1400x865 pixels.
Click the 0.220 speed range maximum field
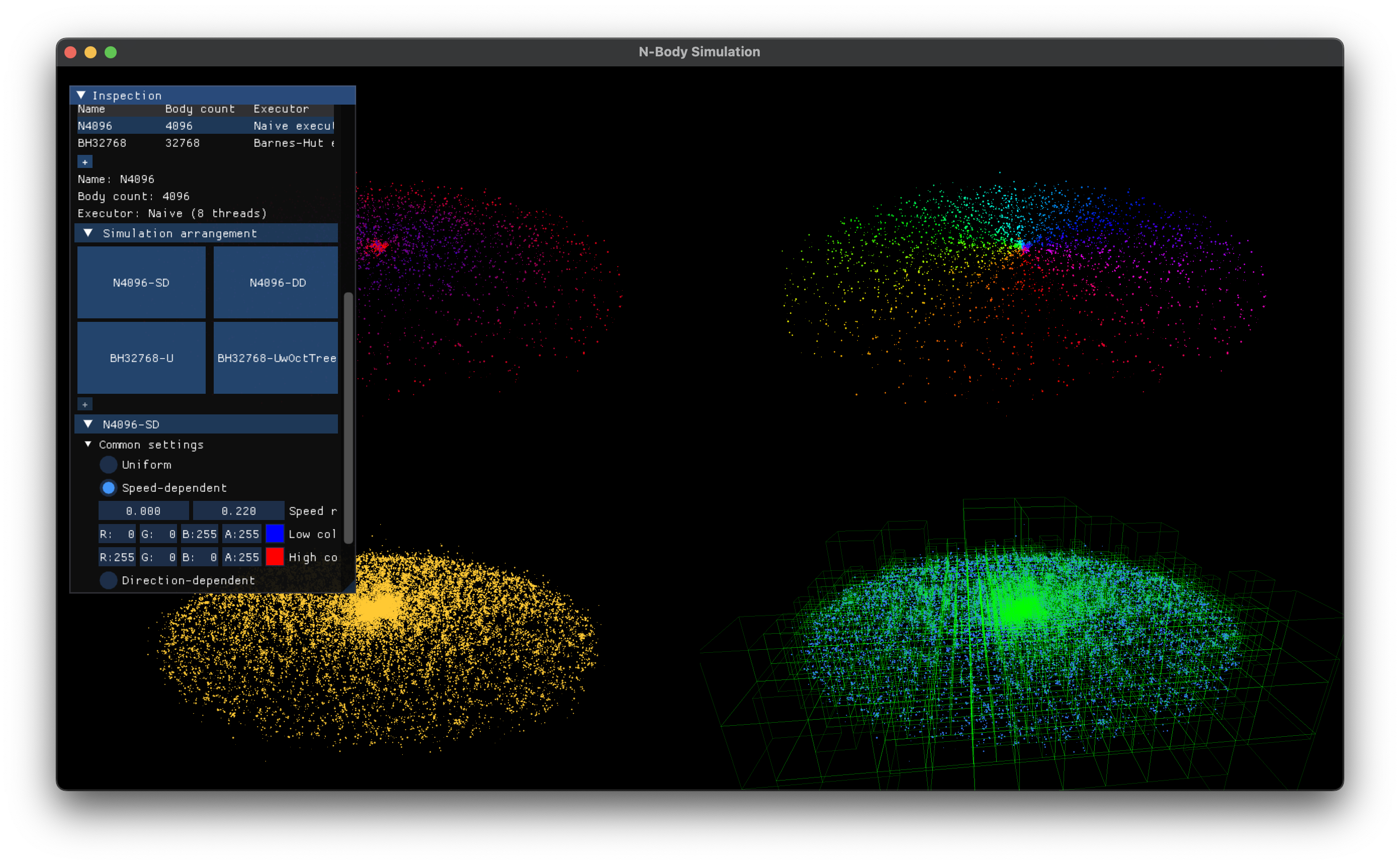pyautogui.click(x=238, y=511)
